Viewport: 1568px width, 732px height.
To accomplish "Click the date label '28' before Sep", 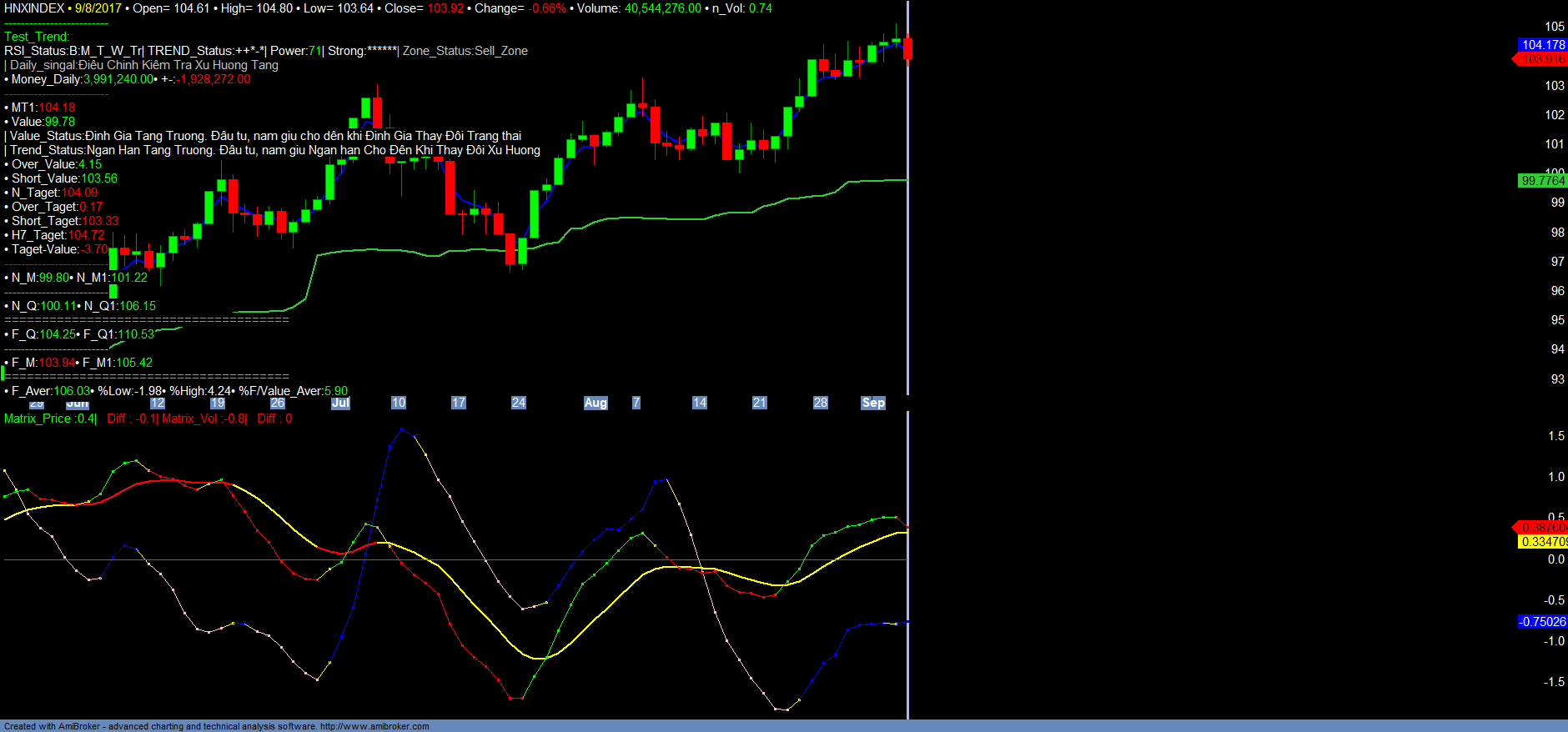I will click(x=821, y=403).
